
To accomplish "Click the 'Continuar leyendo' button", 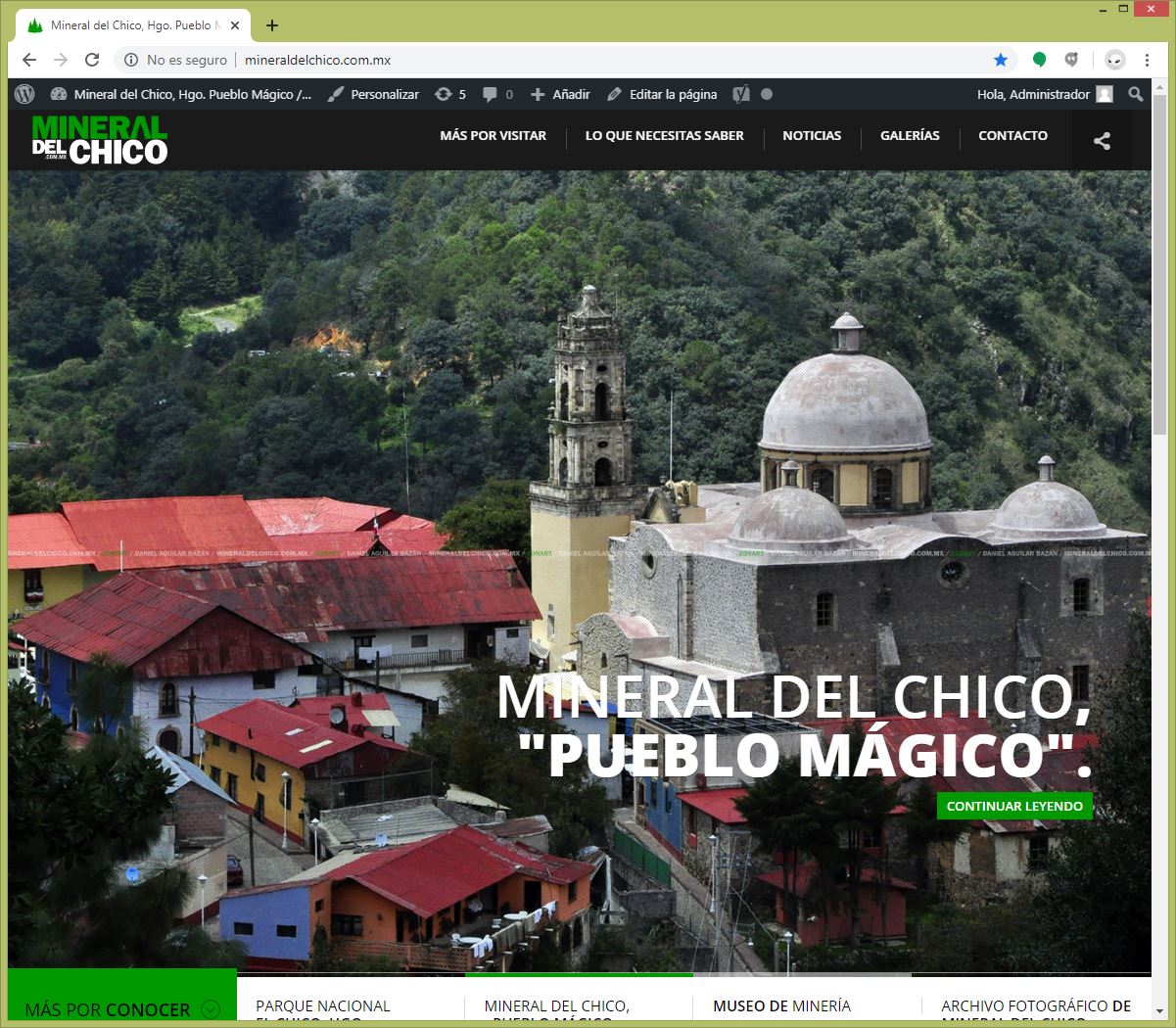I will (1013, 806).
